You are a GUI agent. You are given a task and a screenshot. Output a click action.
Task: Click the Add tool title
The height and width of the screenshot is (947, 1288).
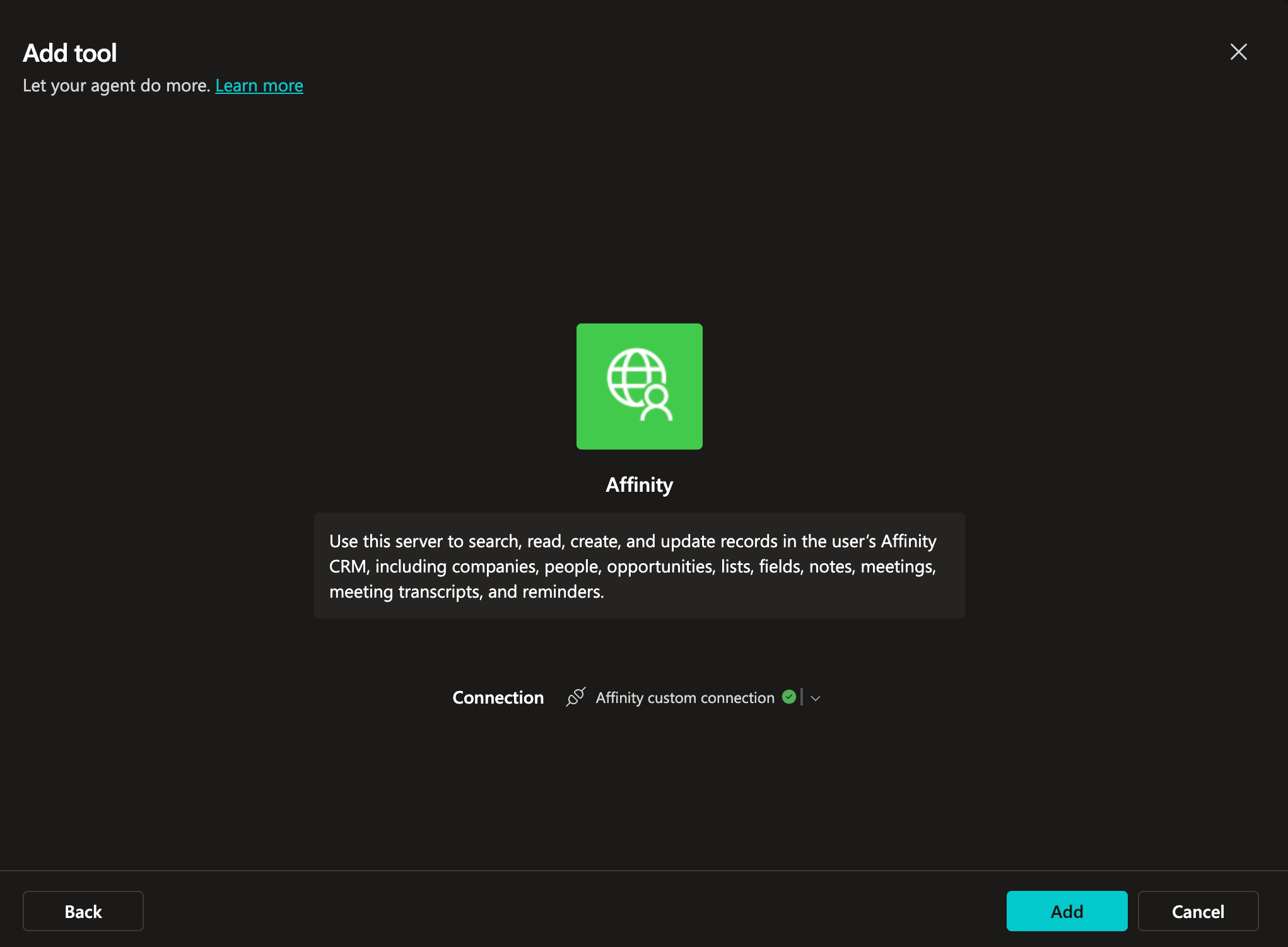click(x=70, y=53)
